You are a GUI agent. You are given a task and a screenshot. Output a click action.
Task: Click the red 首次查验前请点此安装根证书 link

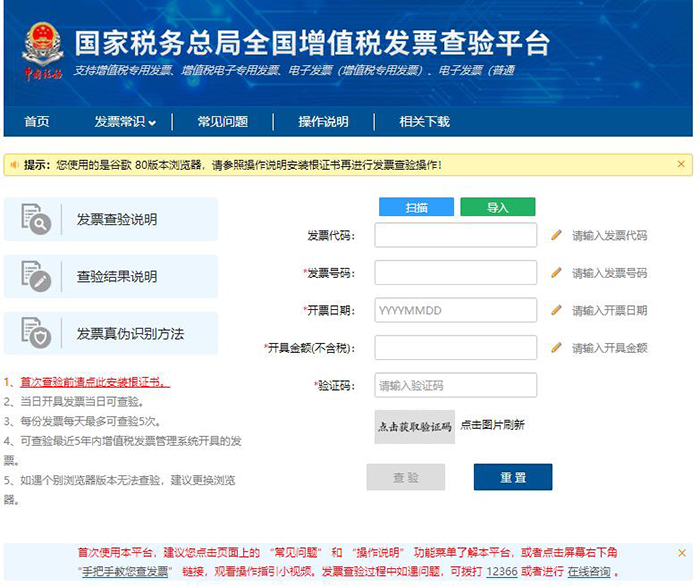[x=95, y=382]
